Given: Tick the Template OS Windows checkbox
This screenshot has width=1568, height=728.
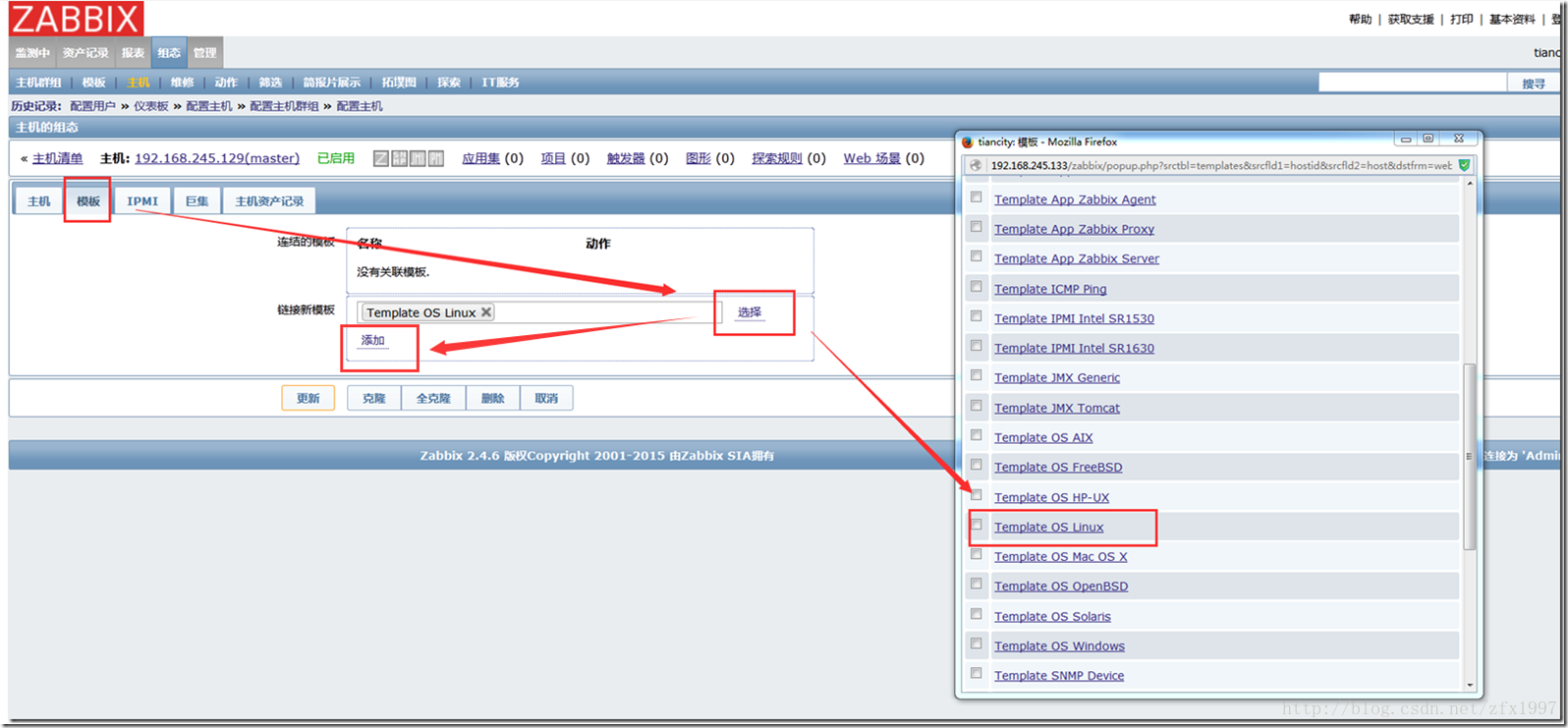Looking at the screenshot, I should [x=976, y=644].
